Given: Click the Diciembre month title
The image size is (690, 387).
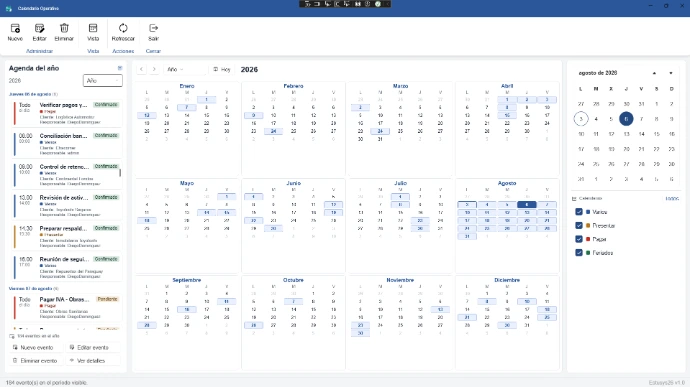Looking at the screenshot, I should pyautogui.click(x=507, y=280).
